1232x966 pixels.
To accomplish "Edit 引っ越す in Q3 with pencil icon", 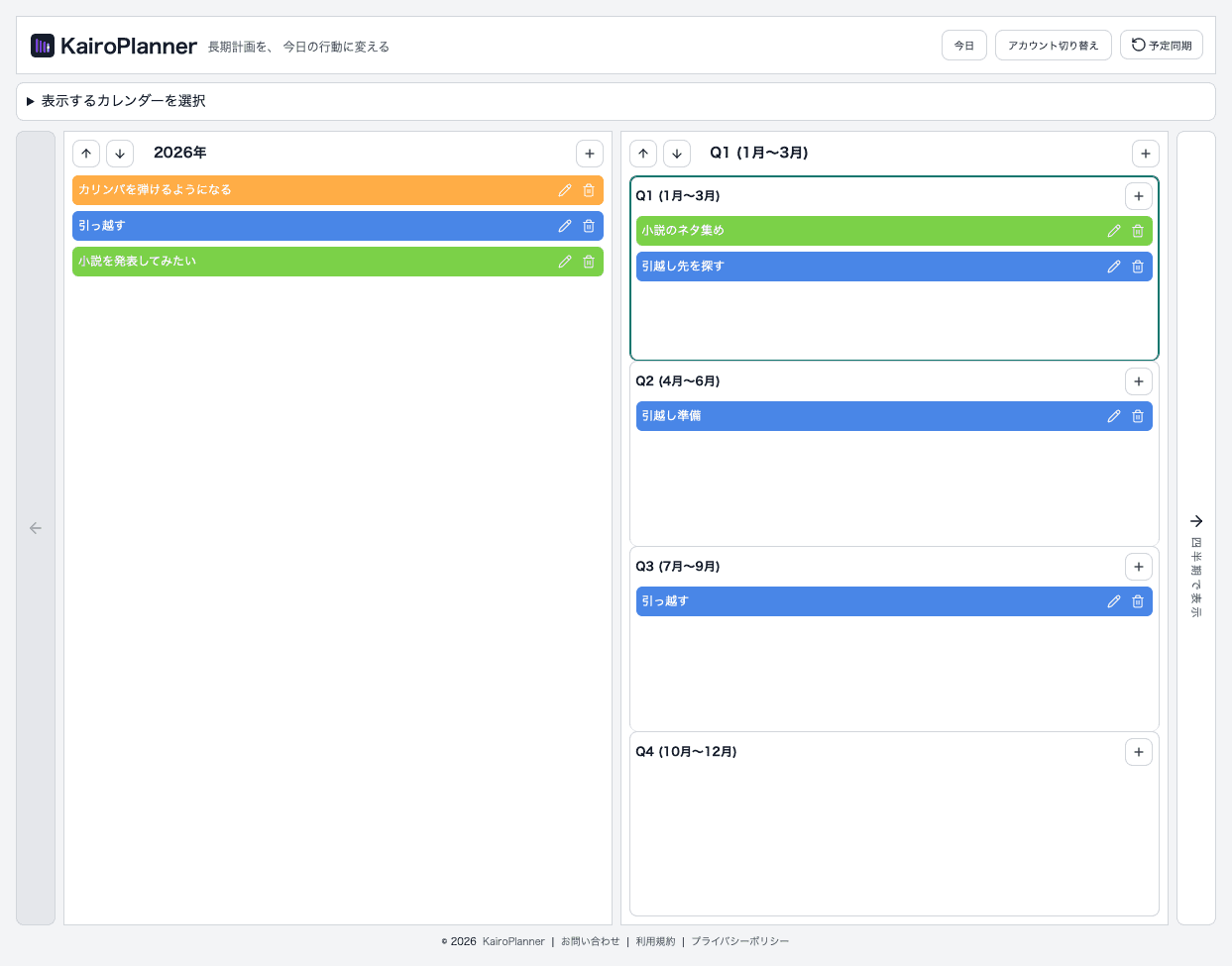I will click(1113, 600).
